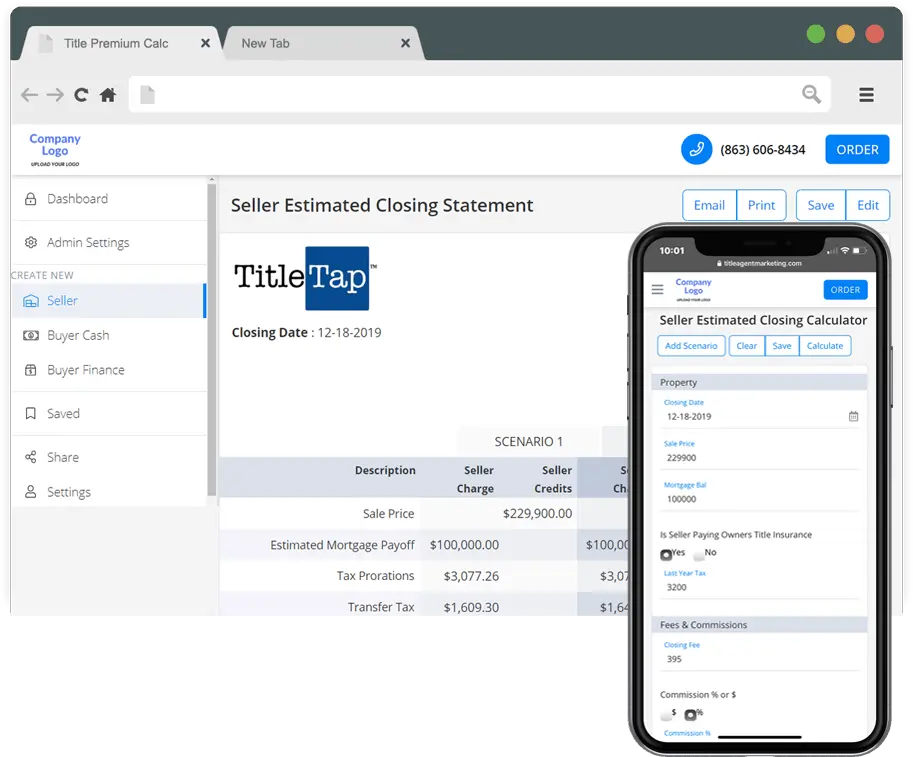Click the sidebar vertical scrollbar
This screenshot has height=757, width=913.
tap(211, 339)
